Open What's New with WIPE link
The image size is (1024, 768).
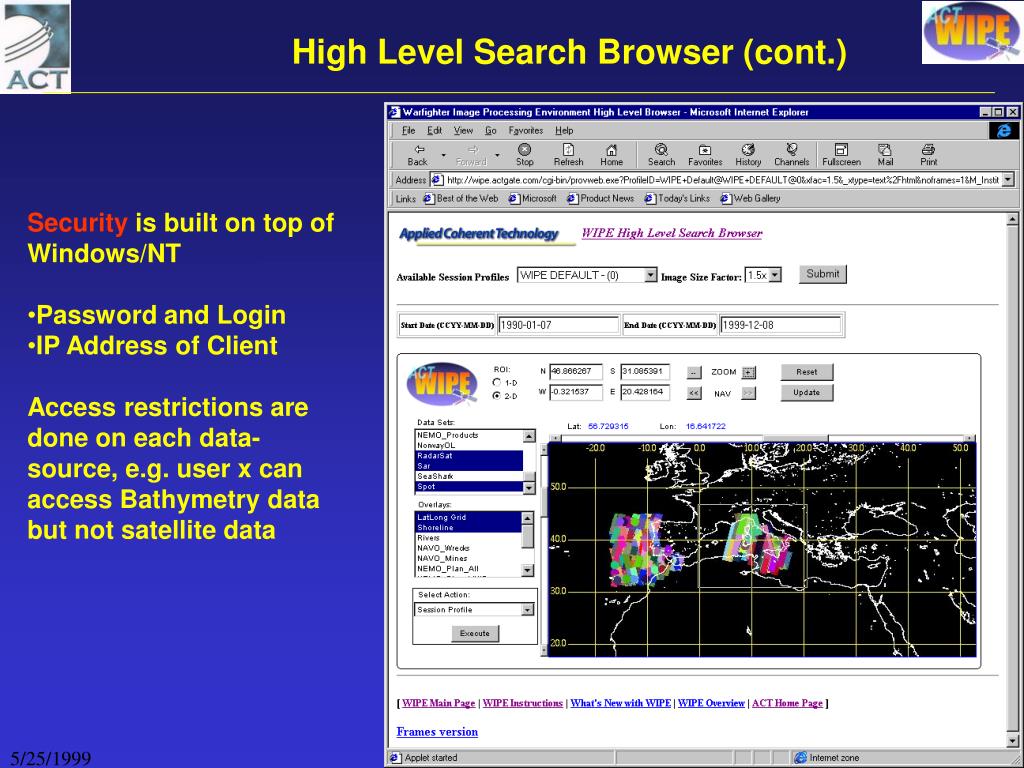pyautogui.click(x=620, y=703)
